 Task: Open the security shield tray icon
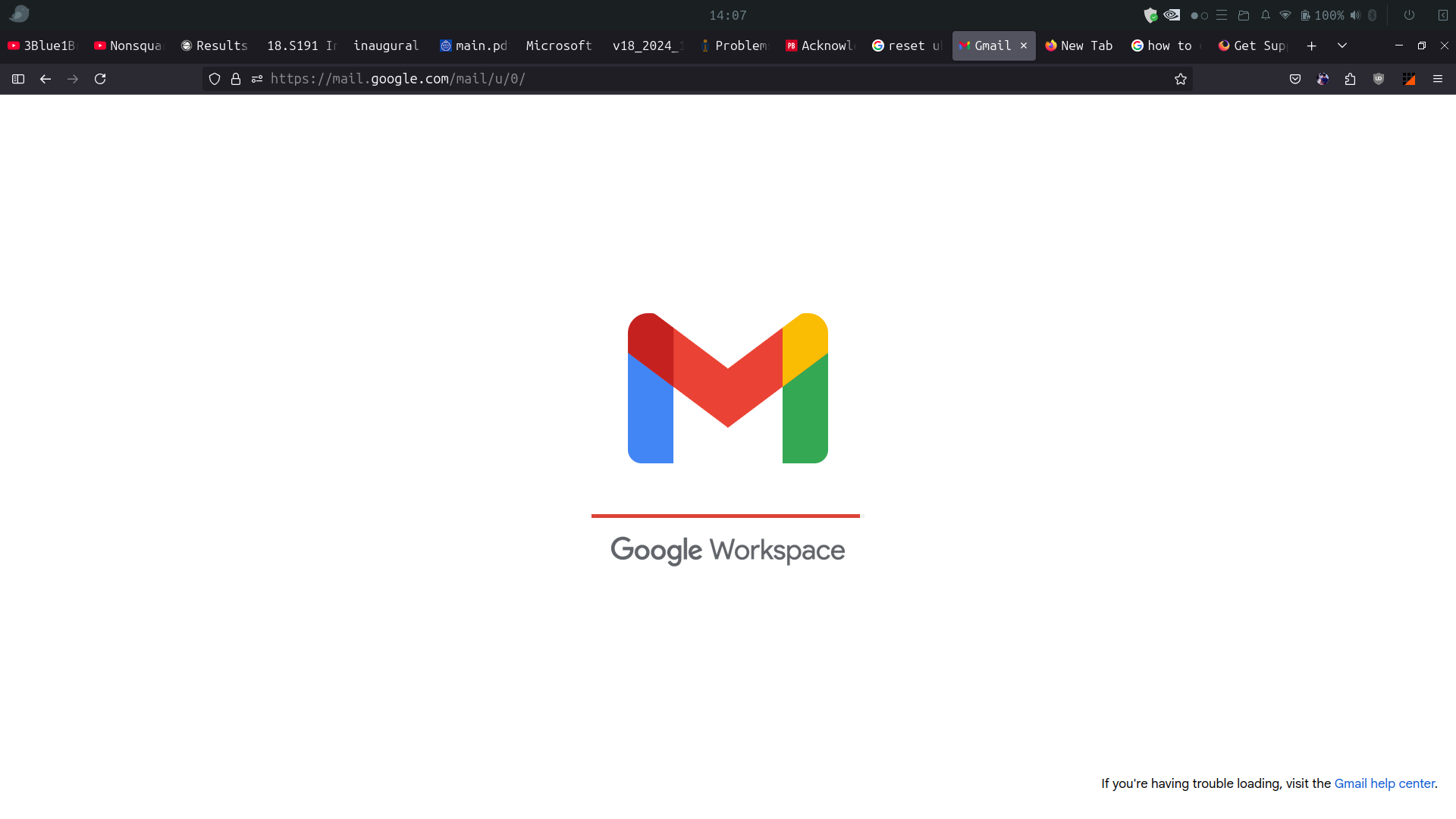pyautogui.click(x=1150, y=15)
